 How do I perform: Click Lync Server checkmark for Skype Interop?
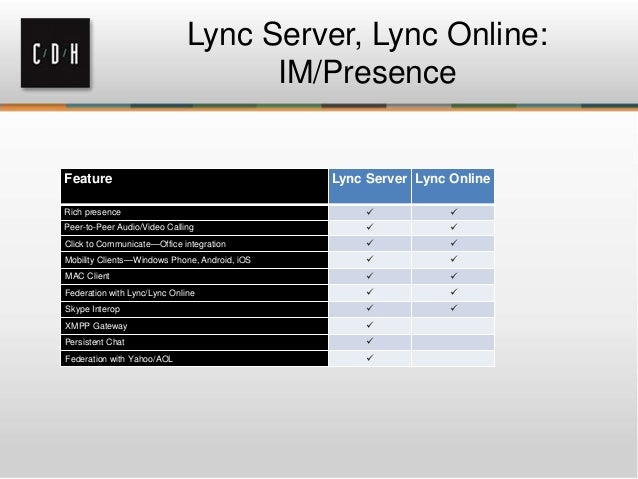point(369,308)
